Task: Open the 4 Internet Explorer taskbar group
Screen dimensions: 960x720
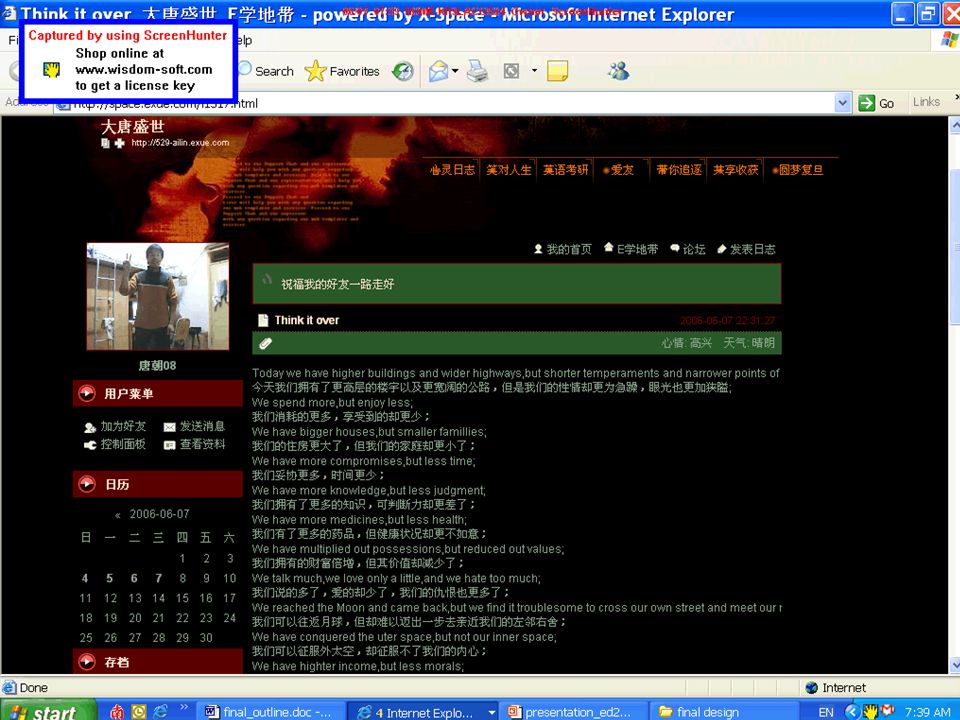Action: (x=424, y=711)
